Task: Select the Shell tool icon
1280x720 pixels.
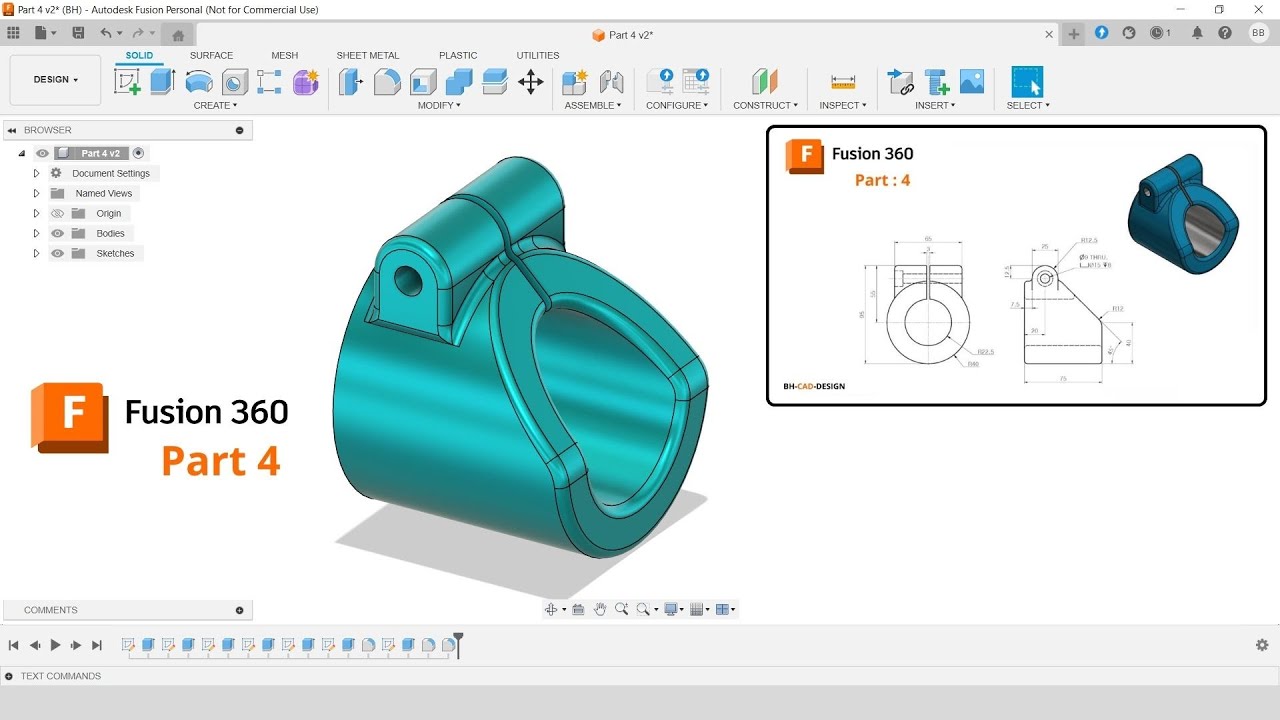Action: pos(423,82)
